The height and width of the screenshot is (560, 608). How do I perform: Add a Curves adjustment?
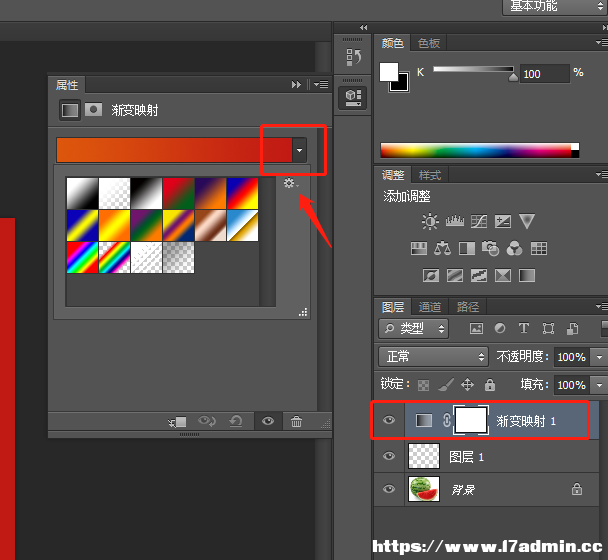click(x=479, y=221)
